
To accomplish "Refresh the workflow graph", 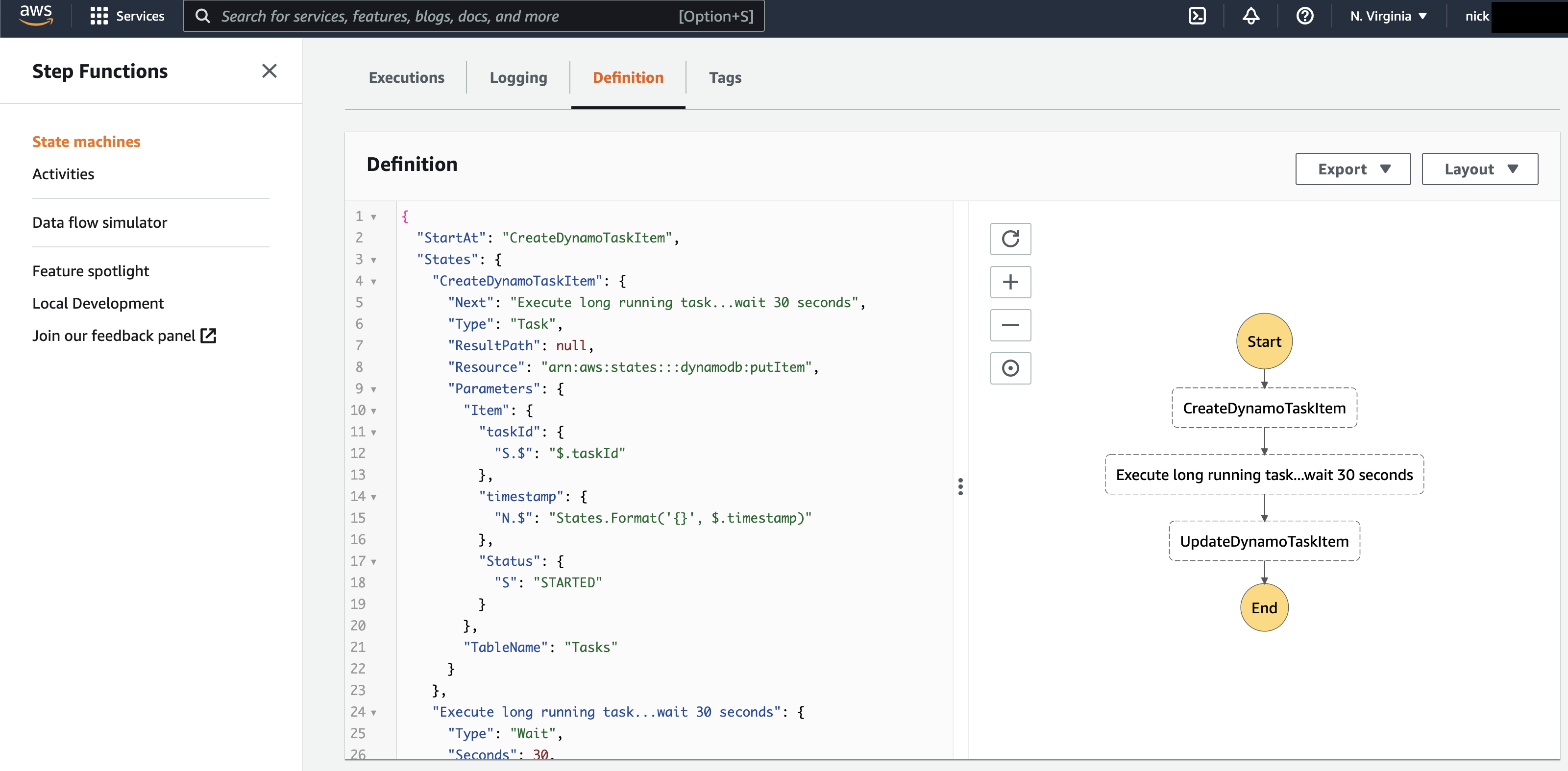I will 1010,239.
